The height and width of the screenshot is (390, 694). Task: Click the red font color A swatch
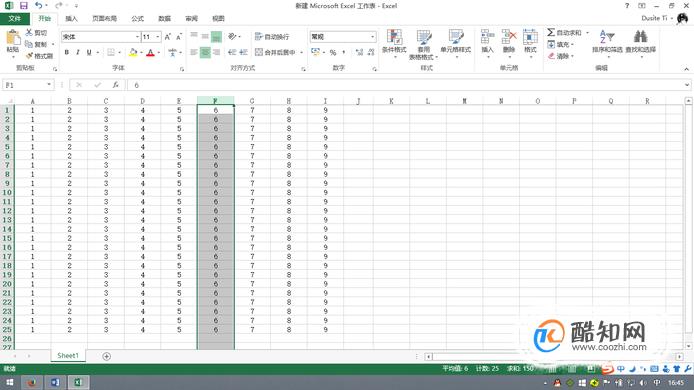150,52
